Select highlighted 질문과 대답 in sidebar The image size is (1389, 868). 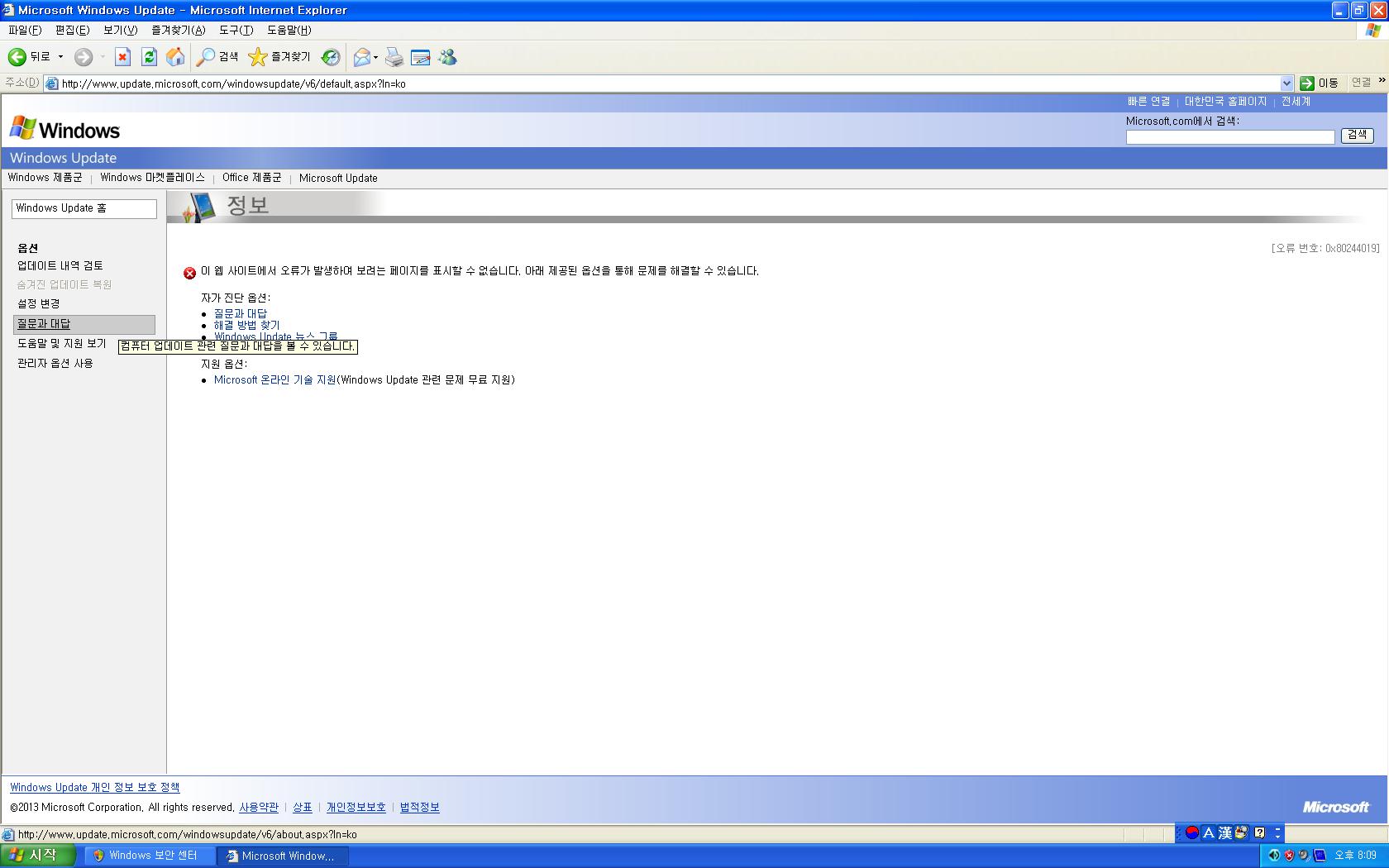(84, 324)
